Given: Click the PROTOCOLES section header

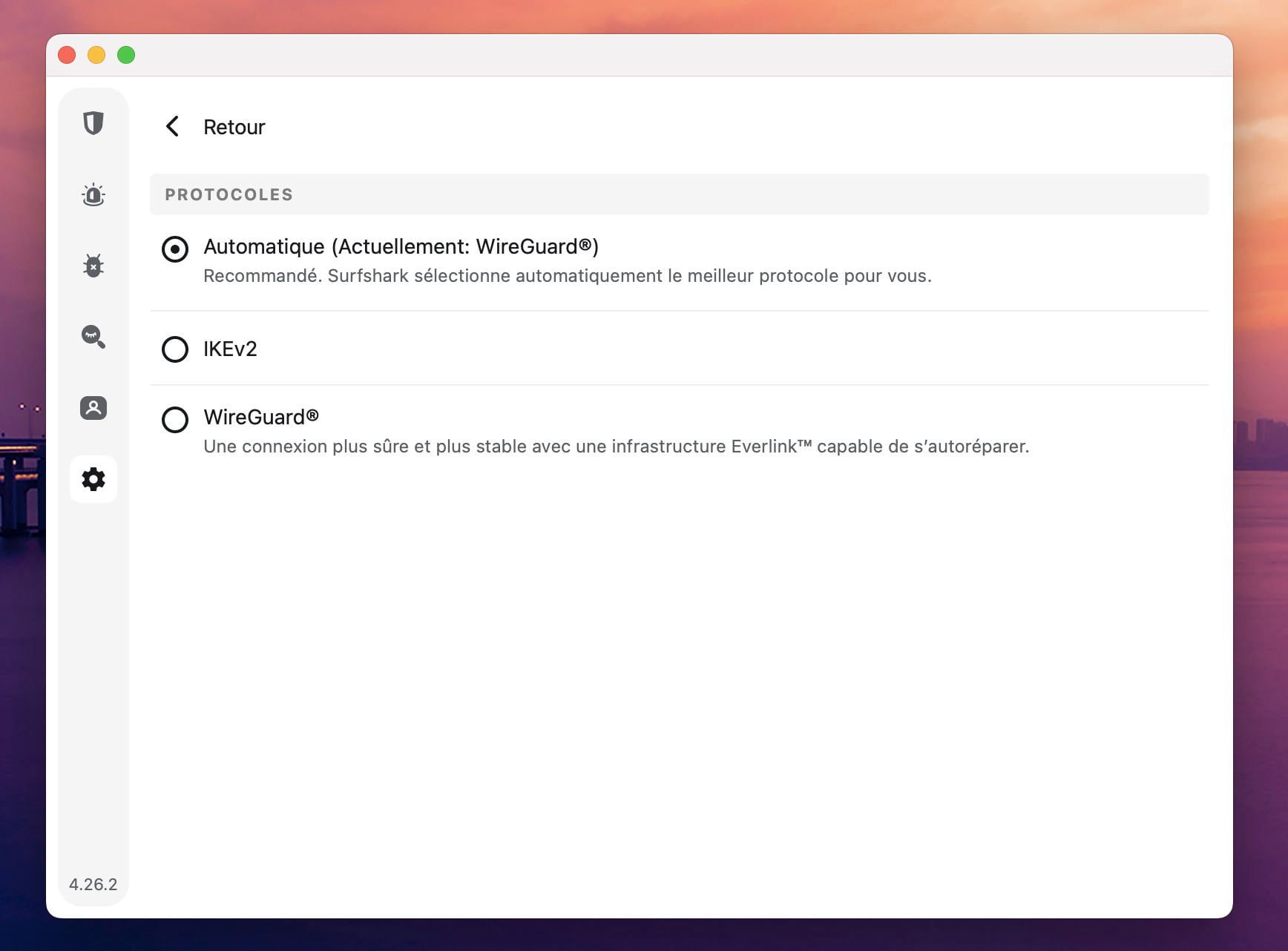Looking at the screenshot, I should pos(229,194).
